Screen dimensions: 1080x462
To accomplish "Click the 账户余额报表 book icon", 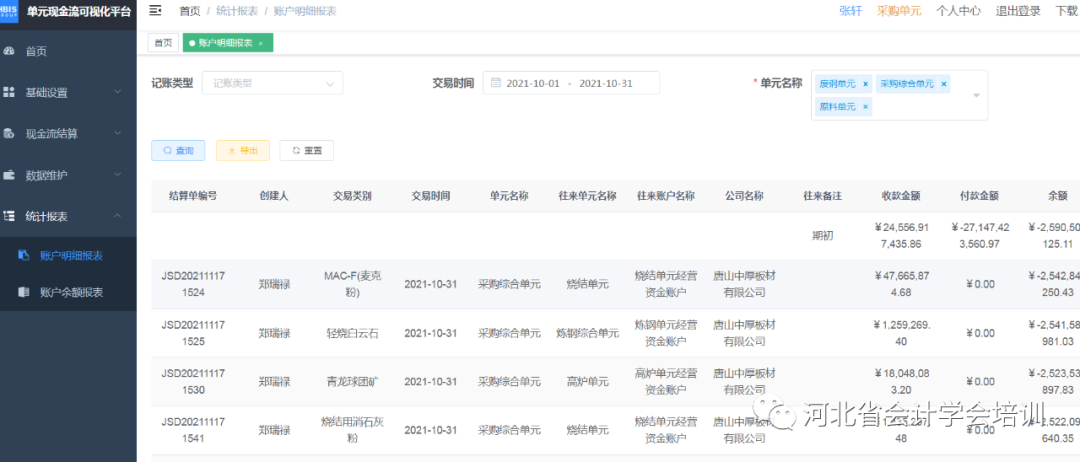I will coord(24,292).
